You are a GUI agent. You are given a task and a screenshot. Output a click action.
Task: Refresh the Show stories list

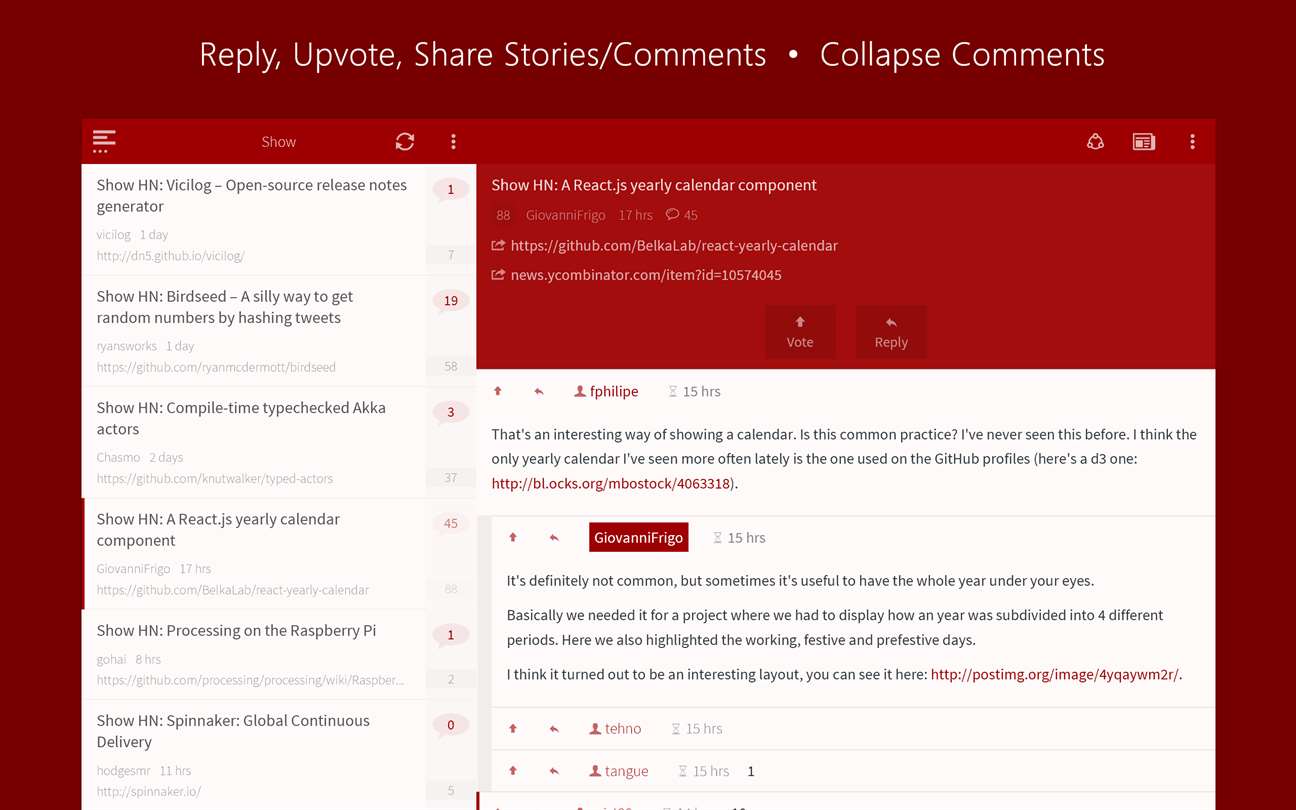[x=405, y=141]
